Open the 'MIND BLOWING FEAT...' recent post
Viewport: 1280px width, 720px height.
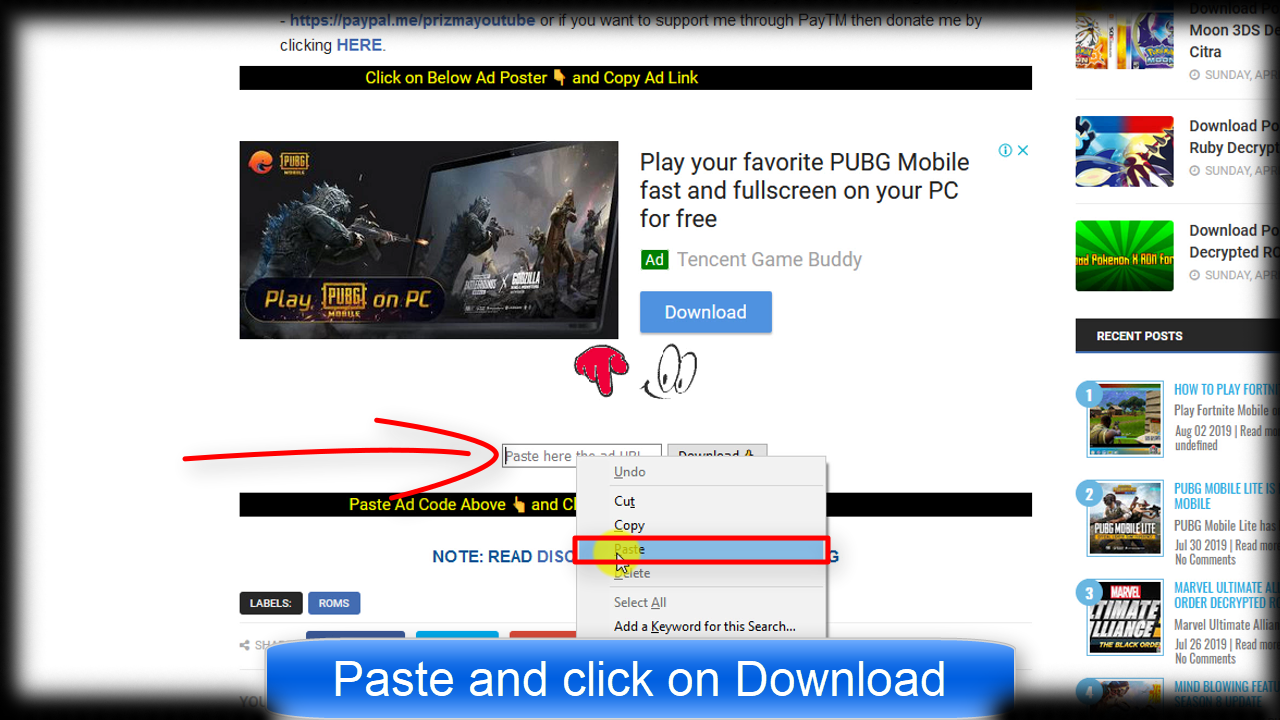pyautogui.click(x=1226, y=693)
